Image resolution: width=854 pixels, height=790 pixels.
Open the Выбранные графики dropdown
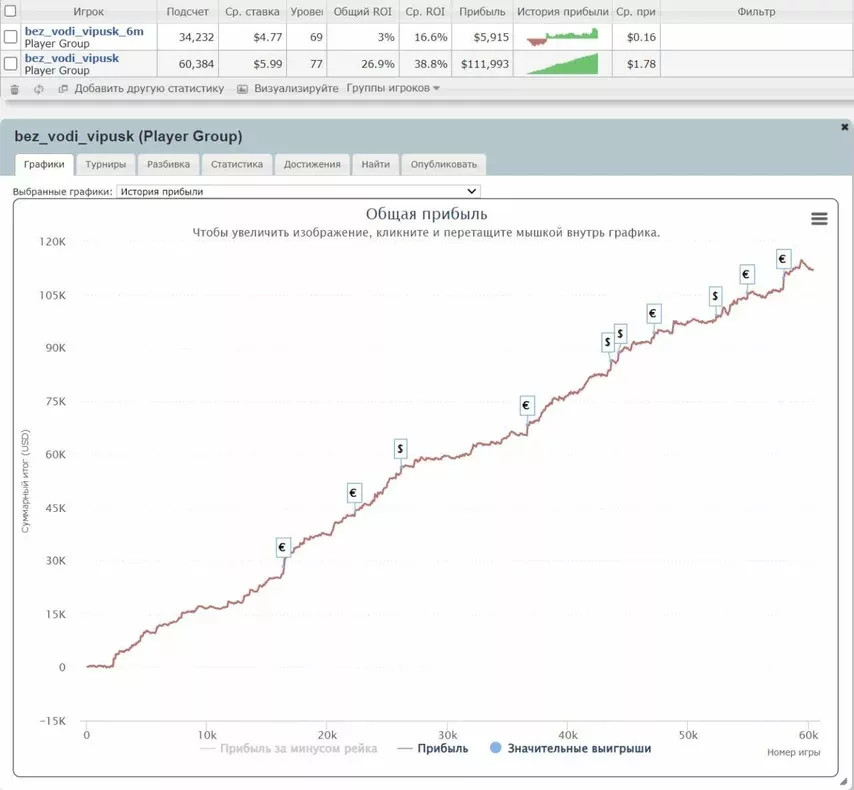coord(298,191)
